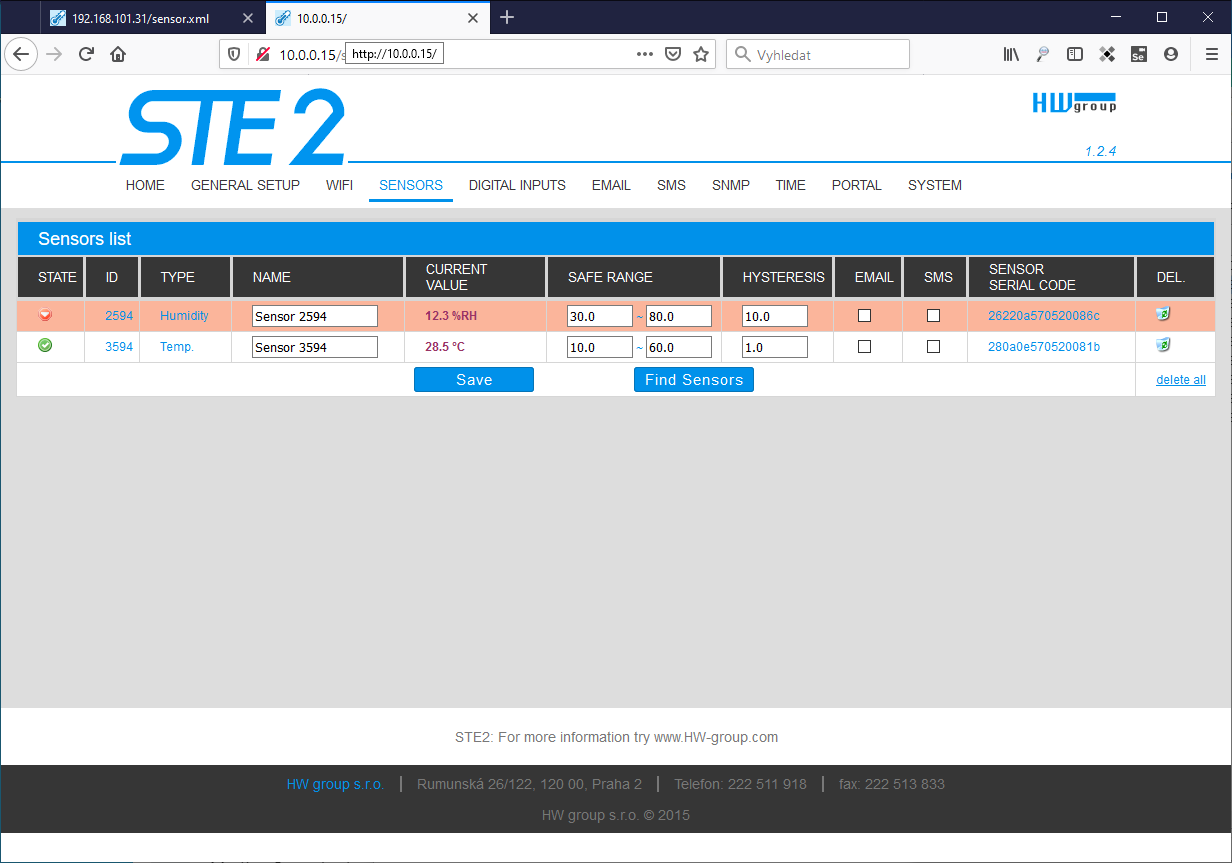Reload the current page

click(86, 55)
